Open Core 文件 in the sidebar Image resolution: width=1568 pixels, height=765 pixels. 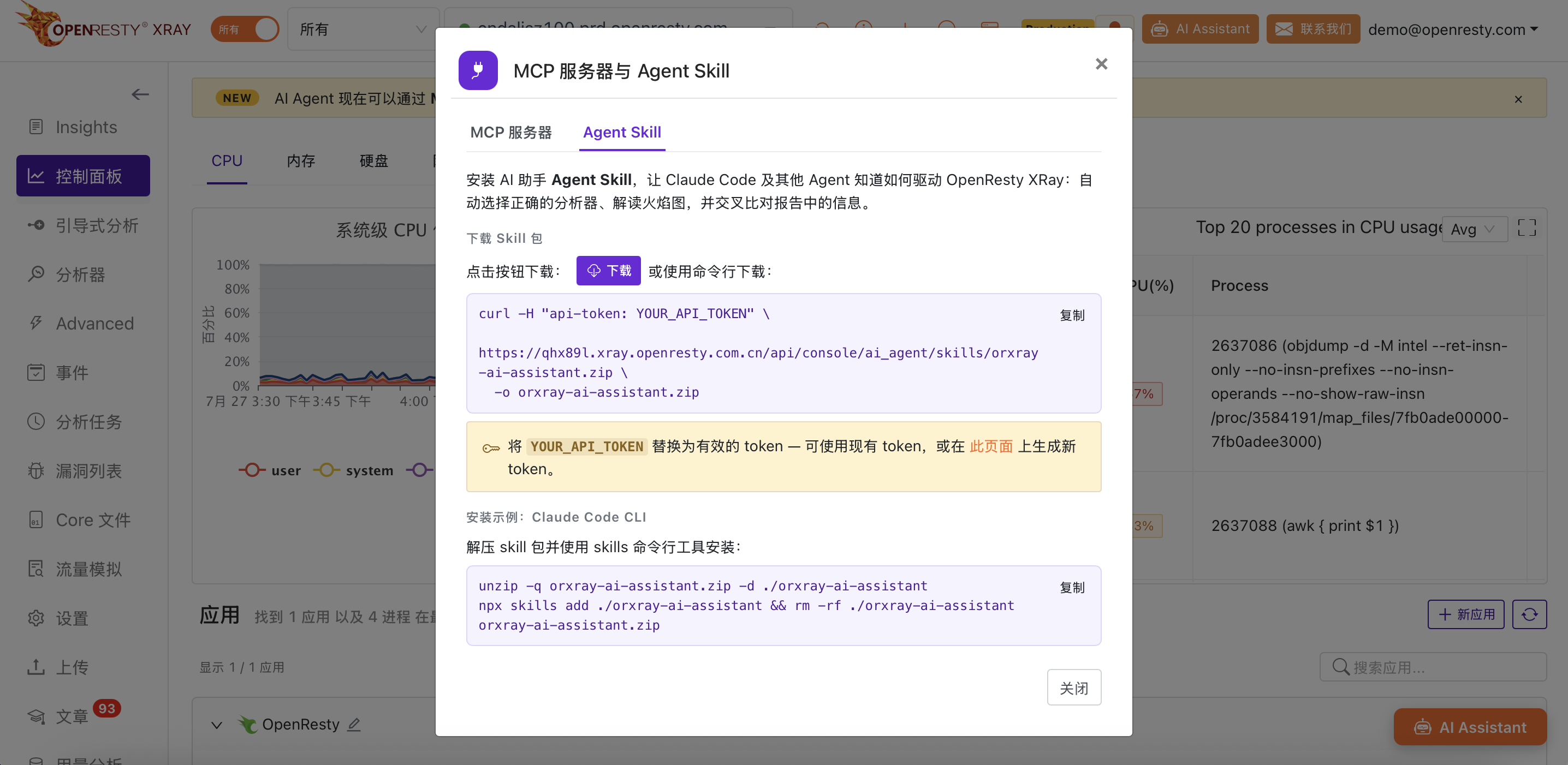coord(84,520)
